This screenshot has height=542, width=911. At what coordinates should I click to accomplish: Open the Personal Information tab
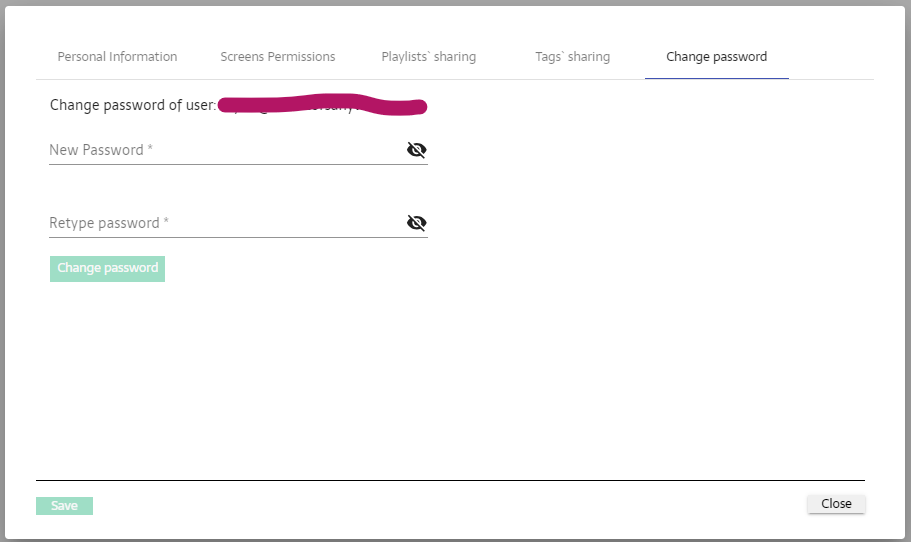[x=117, y=57]
